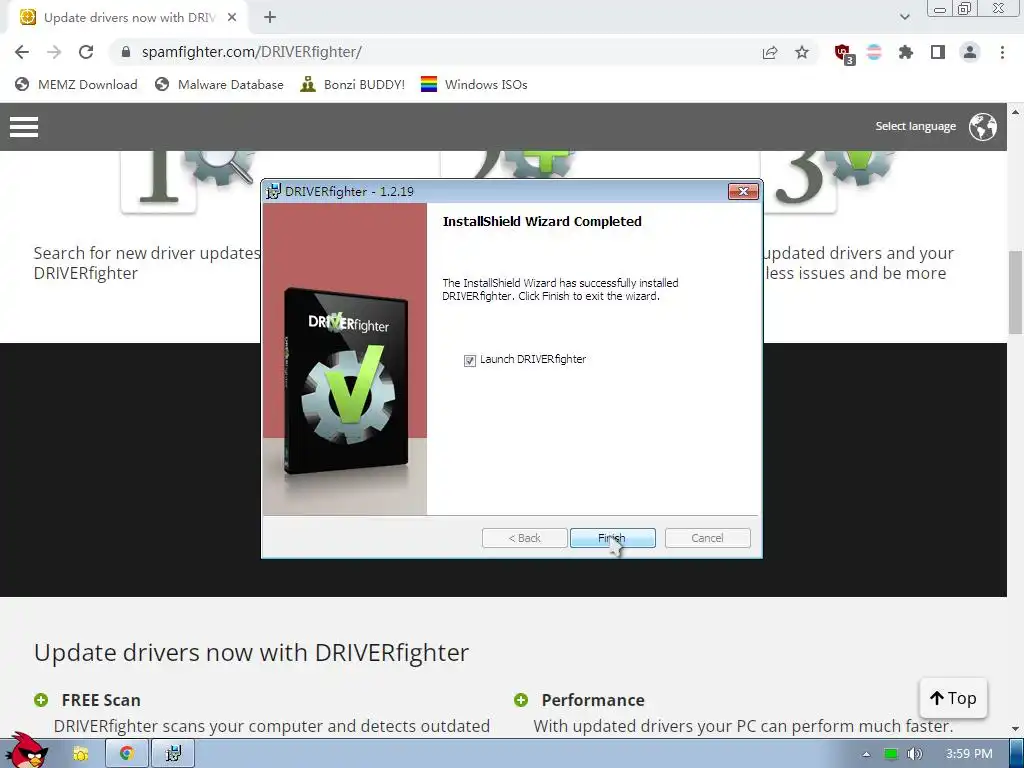
Task: Click the Update drivers now with DRIVERfighter heading
Action: point(251,652)
